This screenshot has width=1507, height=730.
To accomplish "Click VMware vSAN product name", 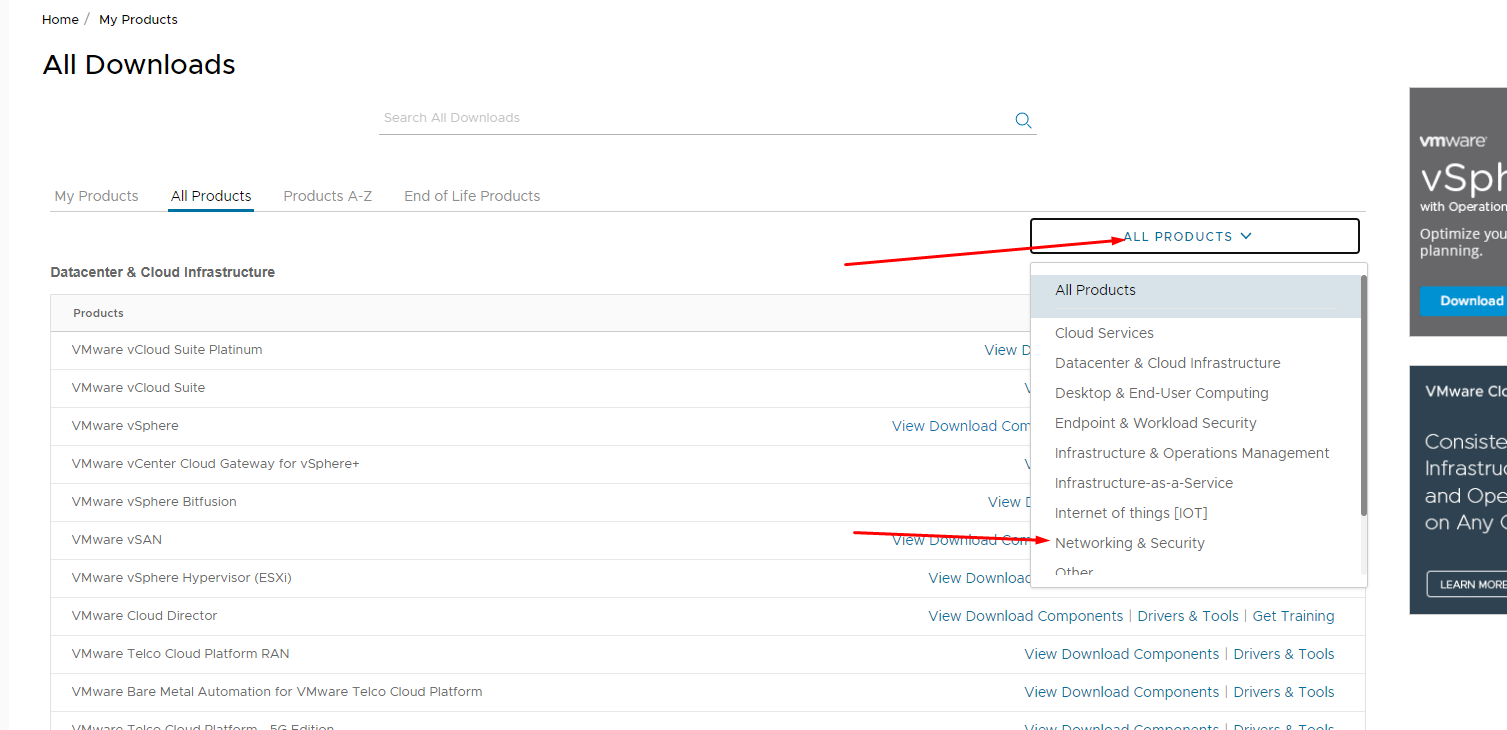I will (x=117, y=540).
